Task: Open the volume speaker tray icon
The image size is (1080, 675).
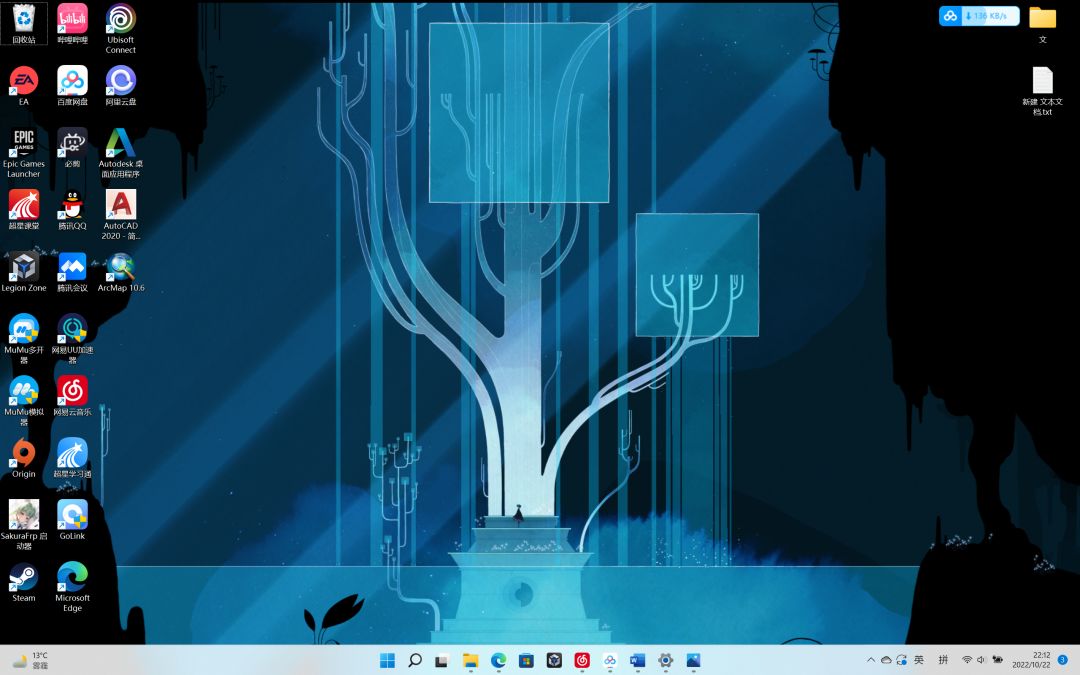Action: click(981, 660)
